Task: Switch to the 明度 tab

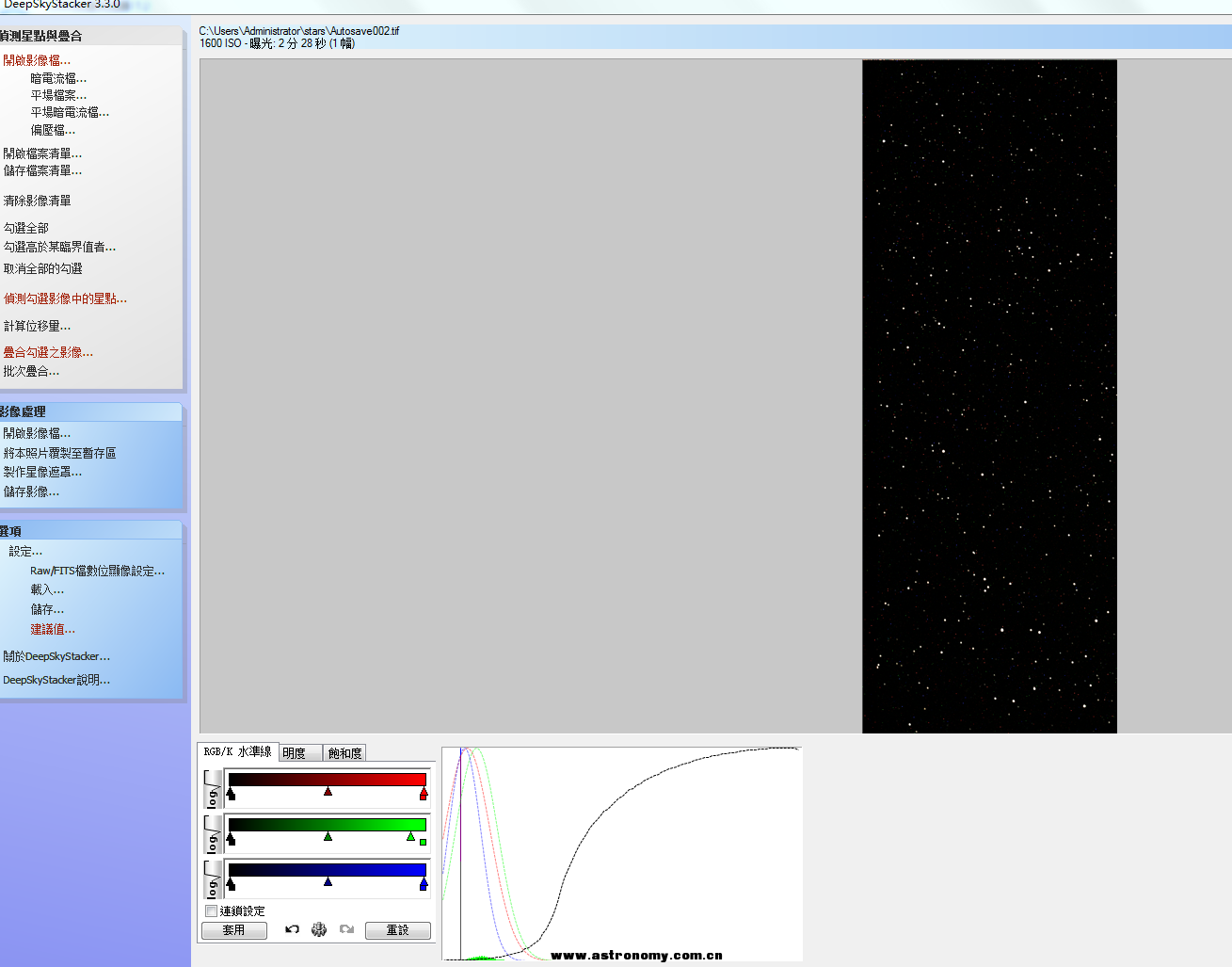Action: pyautogui.click(x=300, y=753)
